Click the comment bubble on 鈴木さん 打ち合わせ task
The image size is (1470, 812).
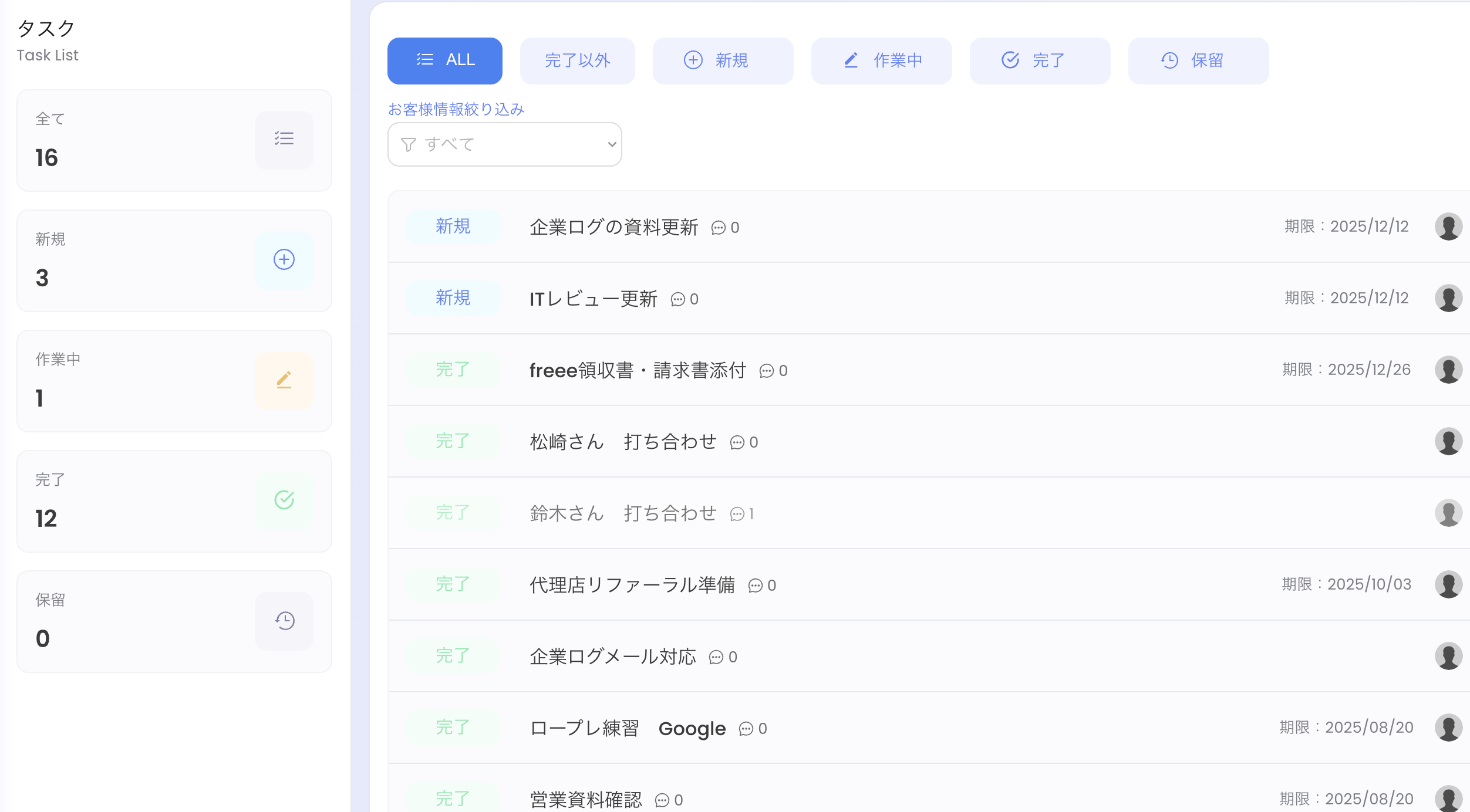[x=737, y=513]
